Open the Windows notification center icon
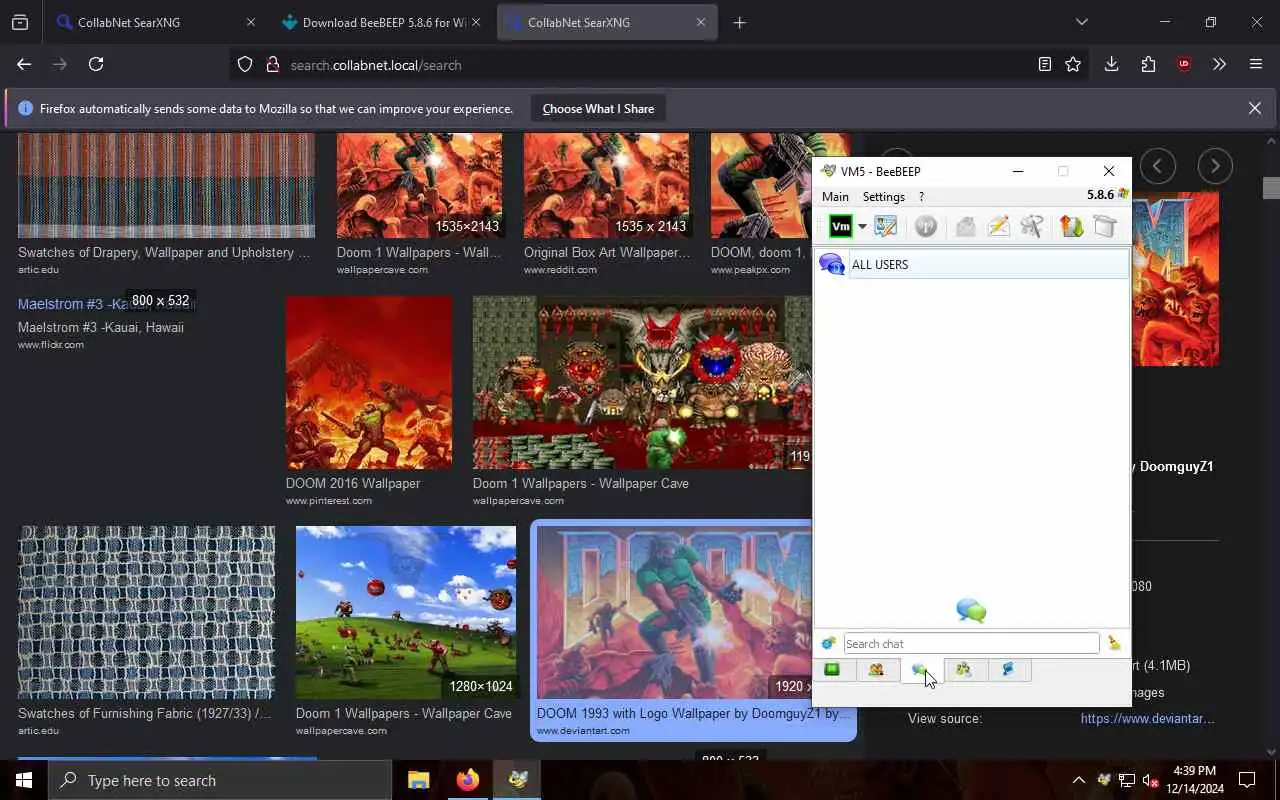The image size is (1280, 800). [x=1247, y=780]
